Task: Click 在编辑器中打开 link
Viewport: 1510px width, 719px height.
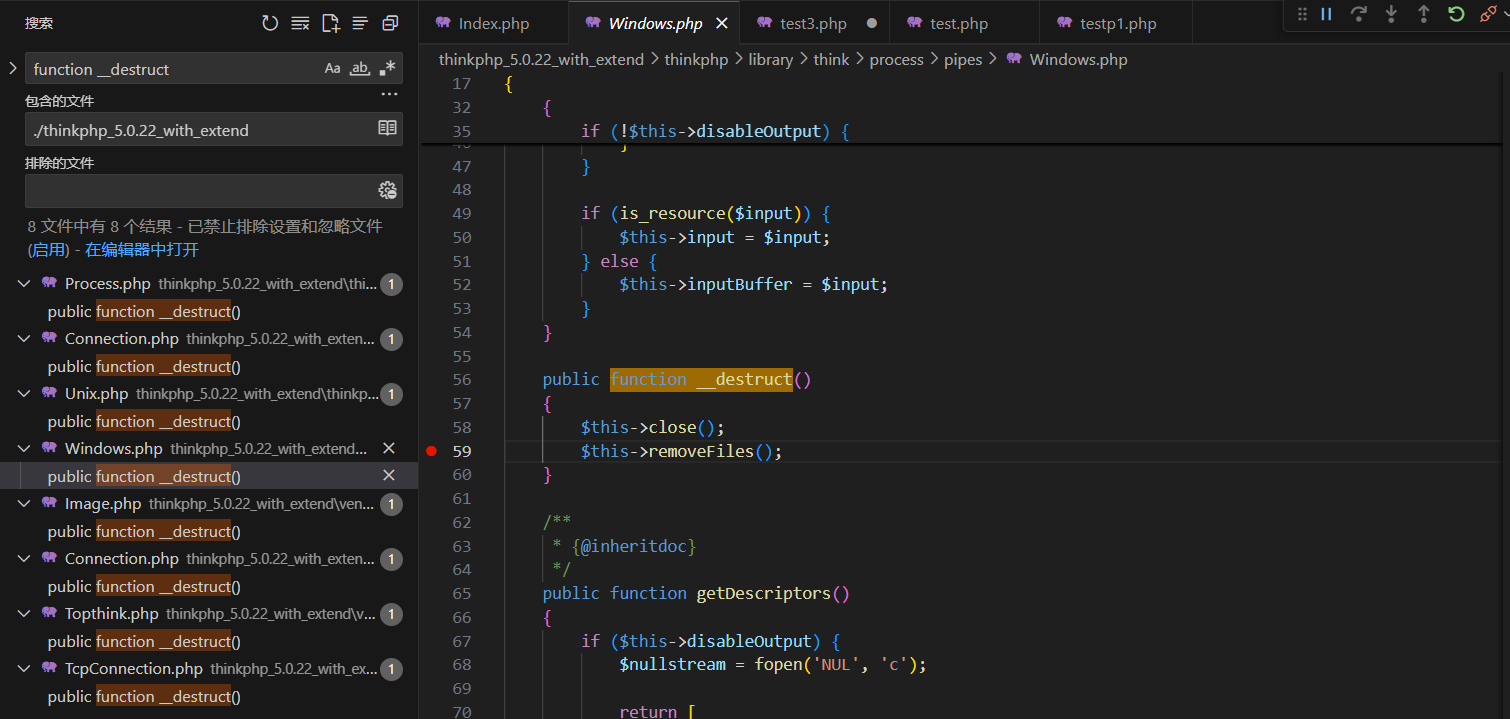Action: [x=142, y=249]
